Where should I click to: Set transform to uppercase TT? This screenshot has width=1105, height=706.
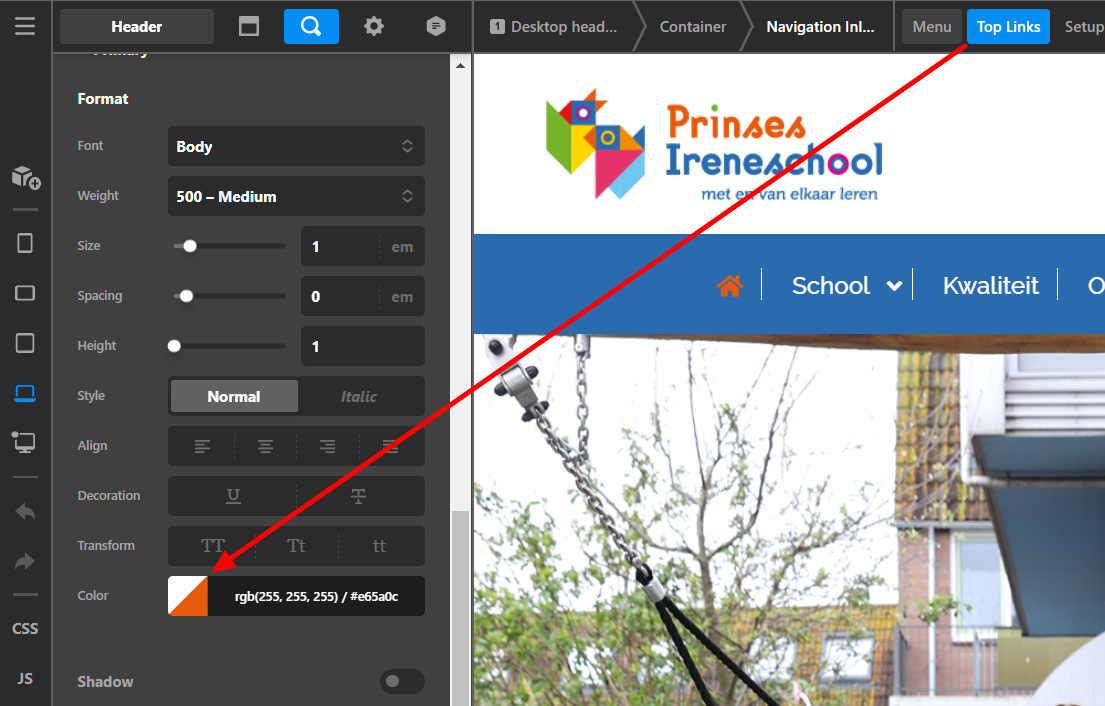(212, 546)
